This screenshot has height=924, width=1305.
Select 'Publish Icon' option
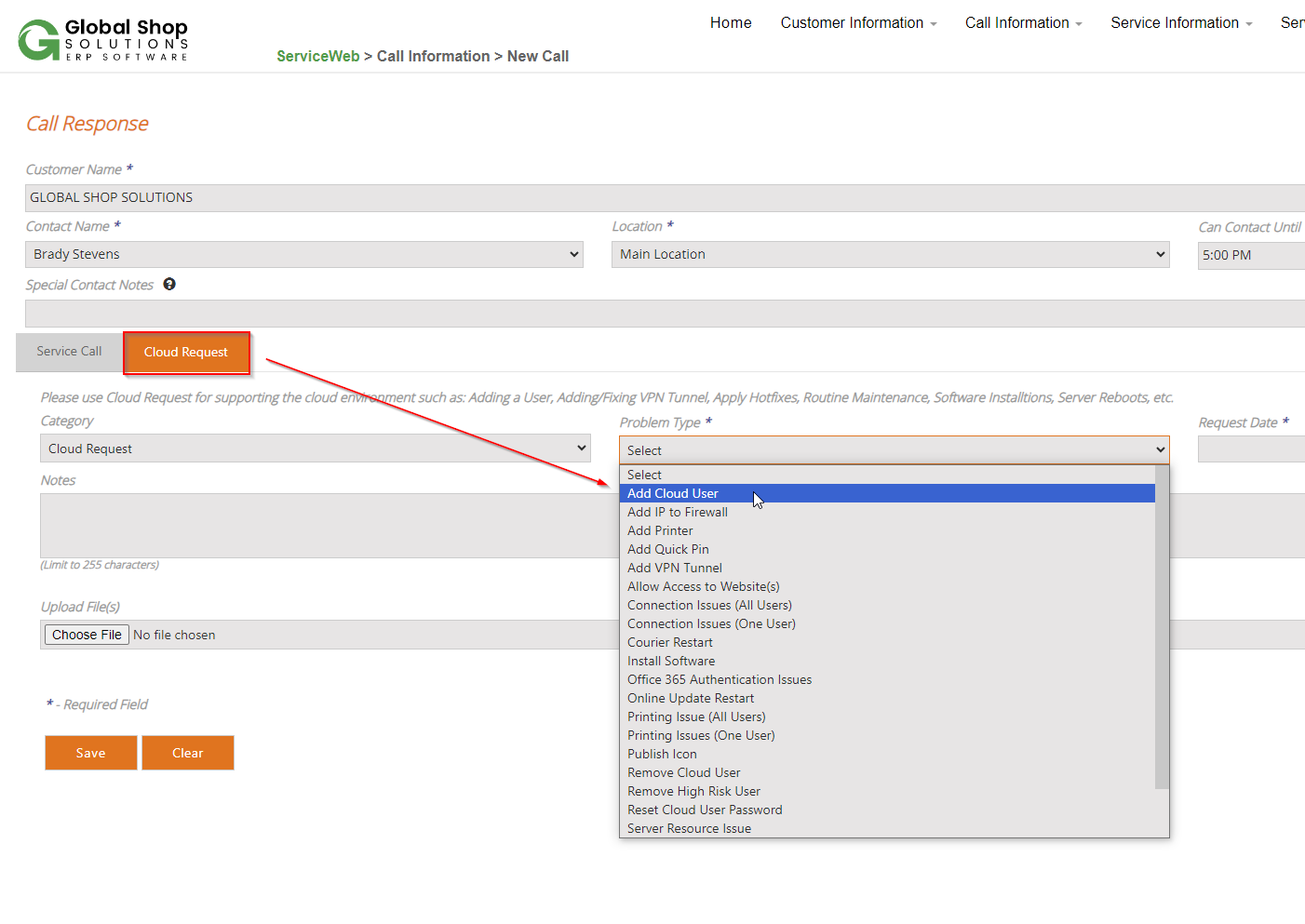pyautogui.click(x=887, y=754)
